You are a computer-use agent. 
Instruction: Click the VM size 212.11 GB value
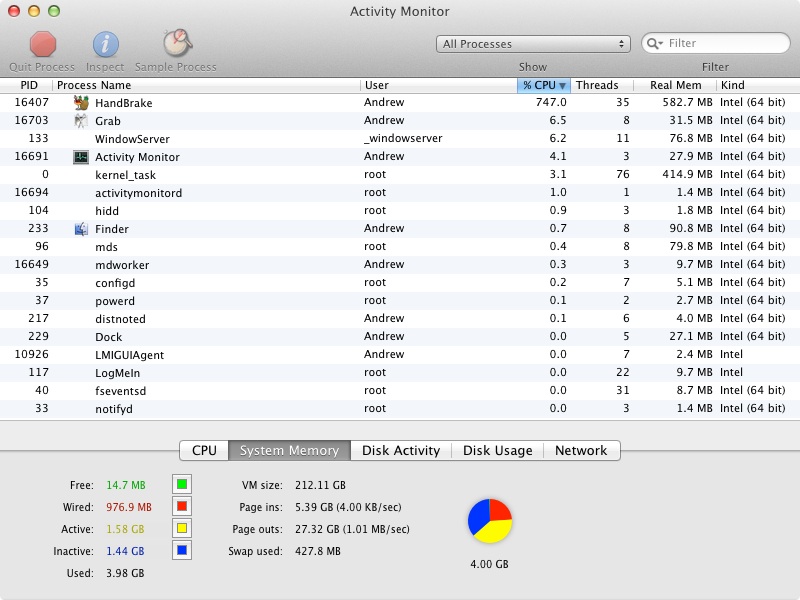pos(320,485)
